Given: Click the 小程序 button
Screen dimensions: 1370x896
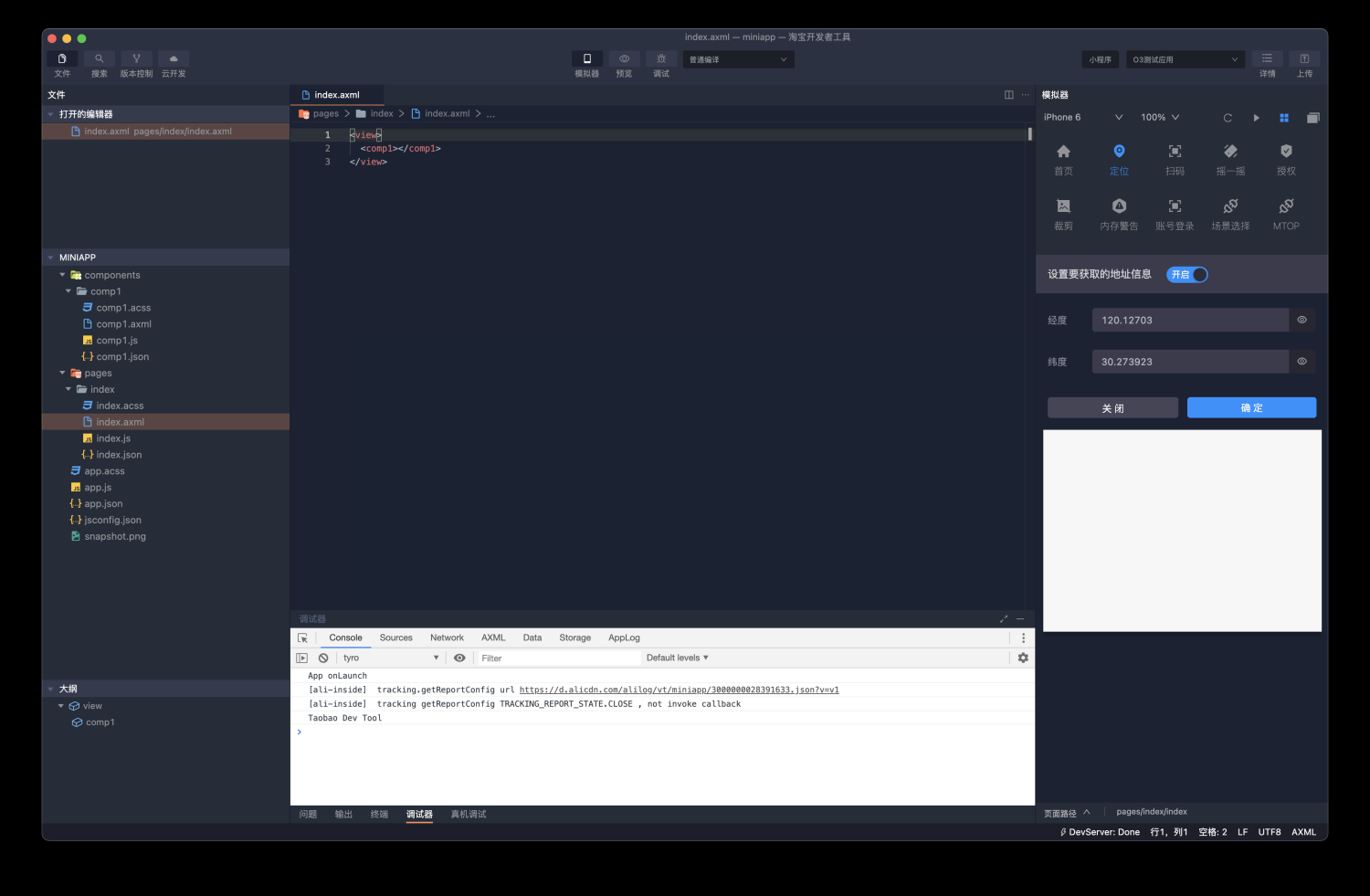Looking at the screenshot, I should (1100, 59).
